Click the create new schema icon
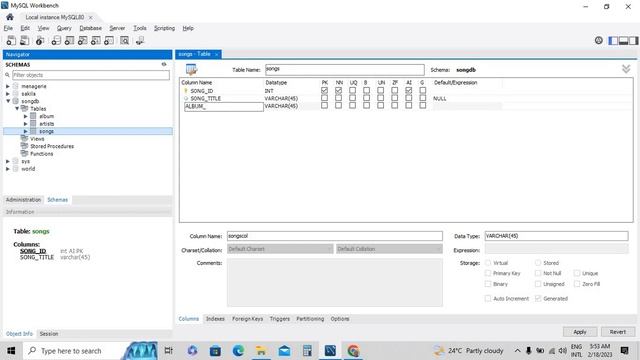Screen dimensions: 640x360 coord(56,40)
